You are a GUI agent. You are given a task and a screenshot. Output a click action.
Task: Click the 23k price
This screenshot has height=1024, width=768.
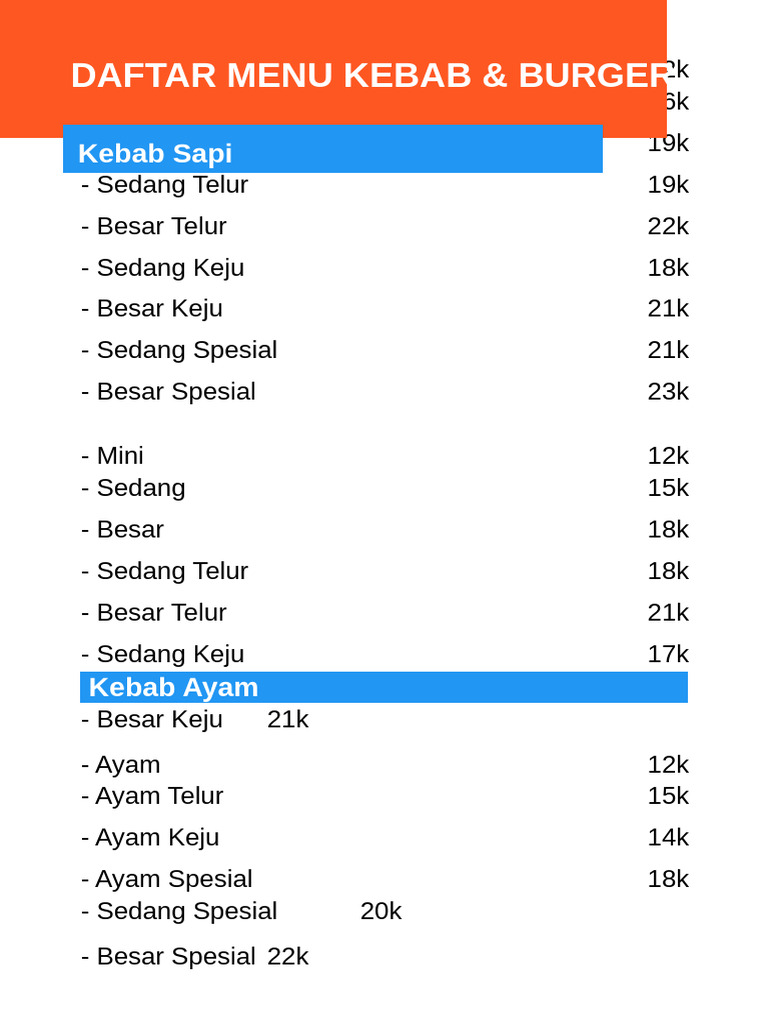click(x=668, y=391)
